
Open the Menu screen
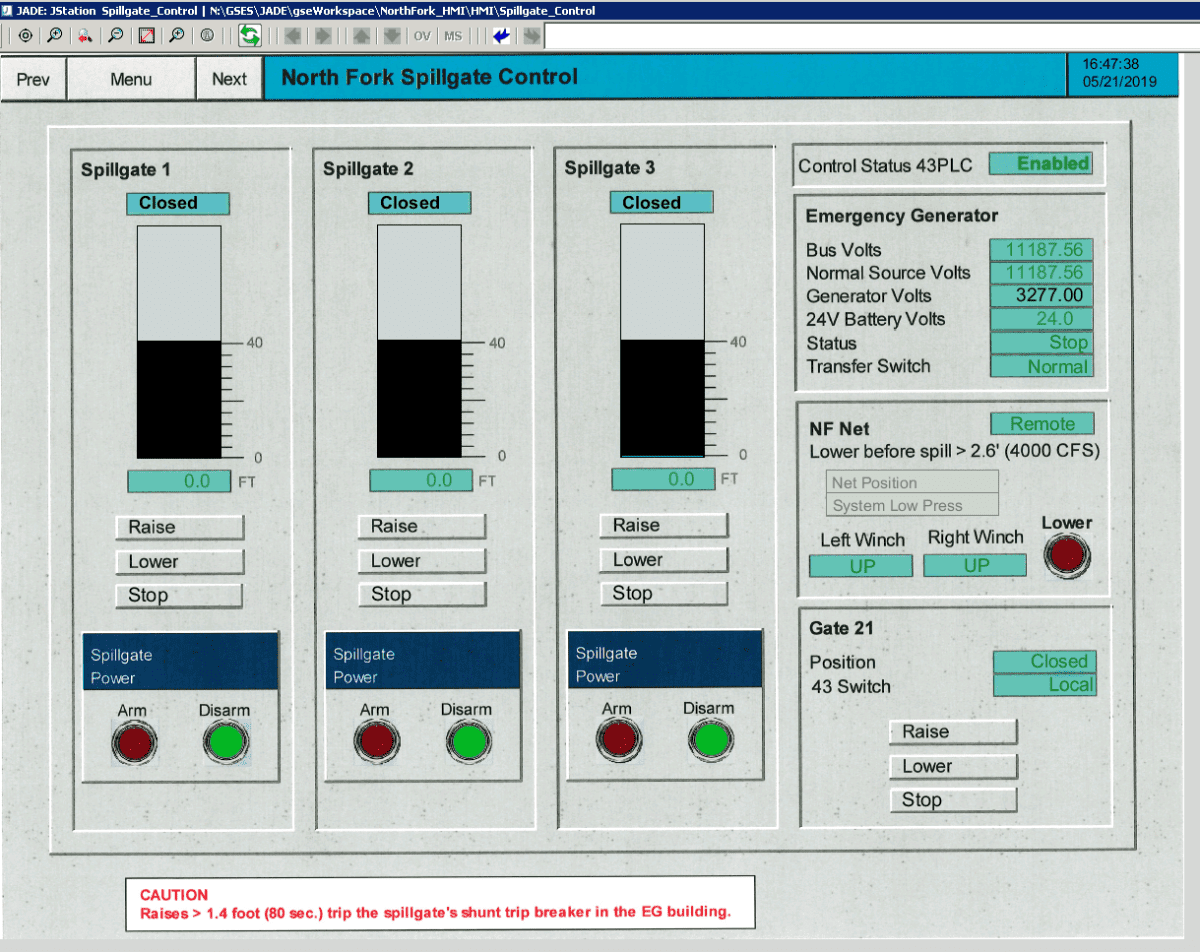tap(131, 79)
